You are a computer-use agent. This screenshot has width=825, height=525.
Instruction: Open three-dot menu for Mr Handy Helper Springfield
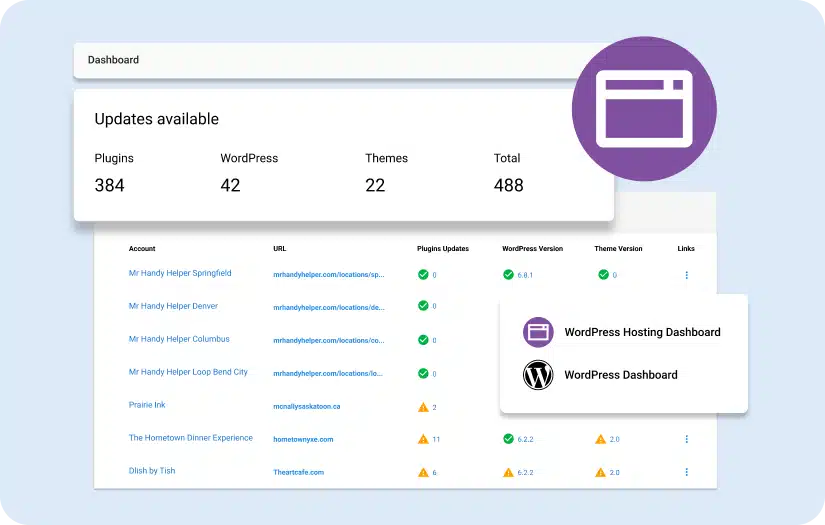tap(686, 275)
